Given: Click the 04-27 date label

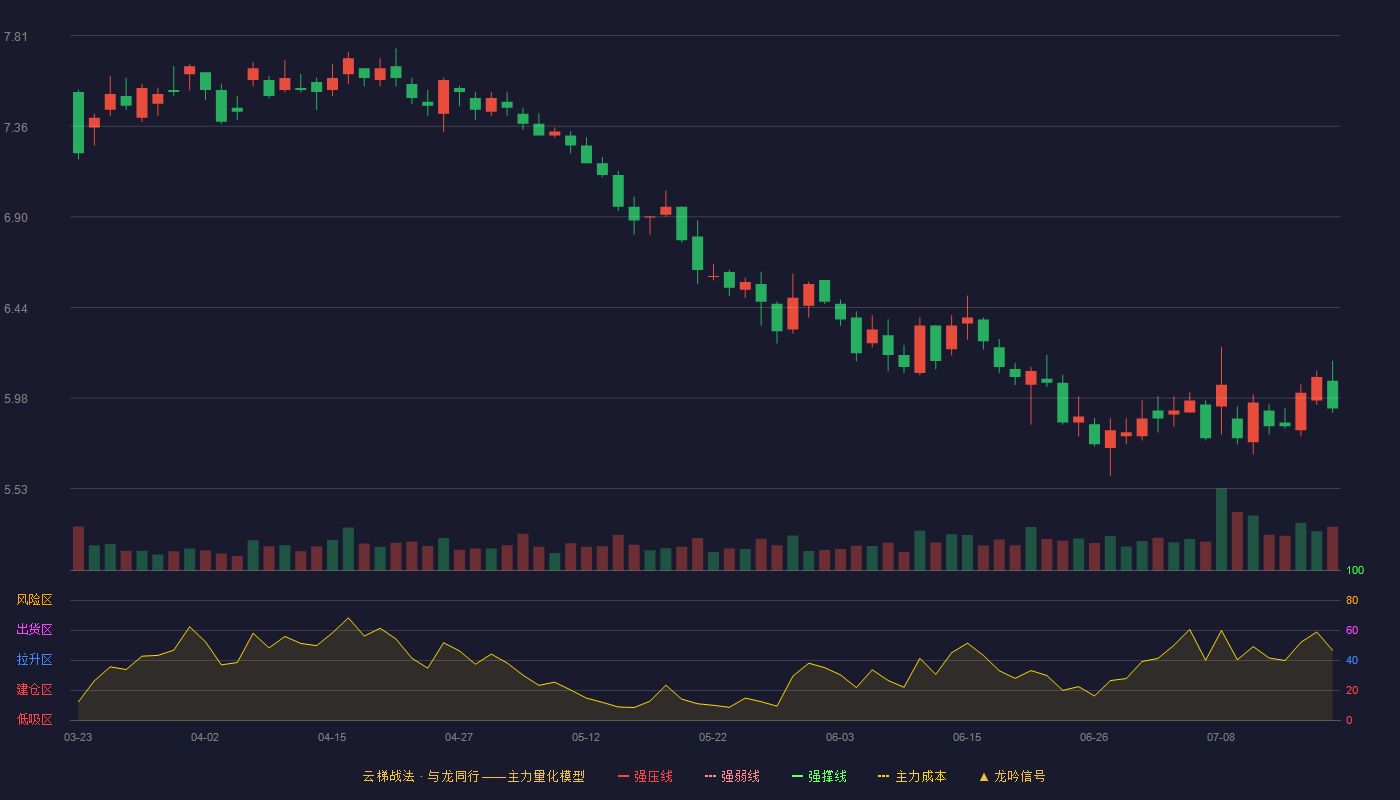Looking at the screenshot, I should click(x=459, y=737).
